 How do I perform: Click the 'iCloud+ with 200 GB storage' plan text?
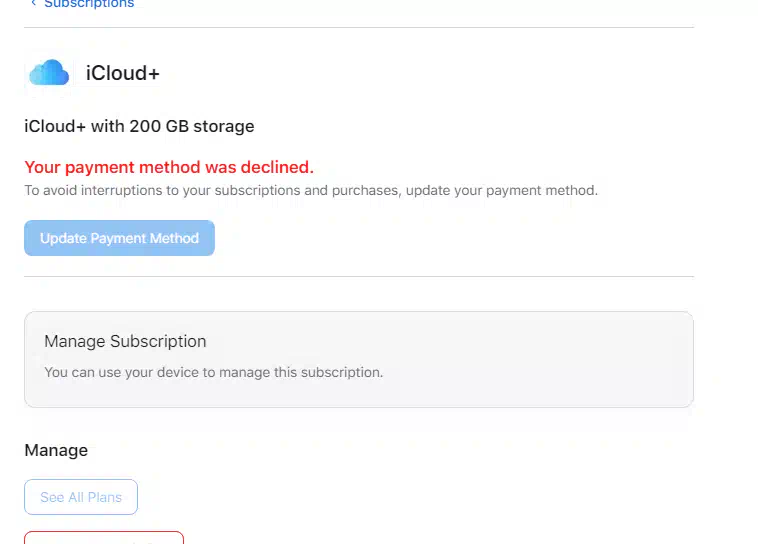point(139,126)
